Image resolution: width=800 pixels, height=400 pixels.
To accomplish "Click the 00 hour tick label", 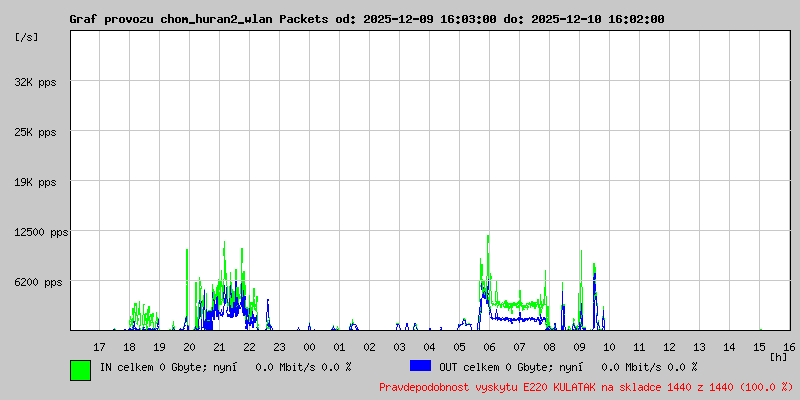I will [309, 347].
